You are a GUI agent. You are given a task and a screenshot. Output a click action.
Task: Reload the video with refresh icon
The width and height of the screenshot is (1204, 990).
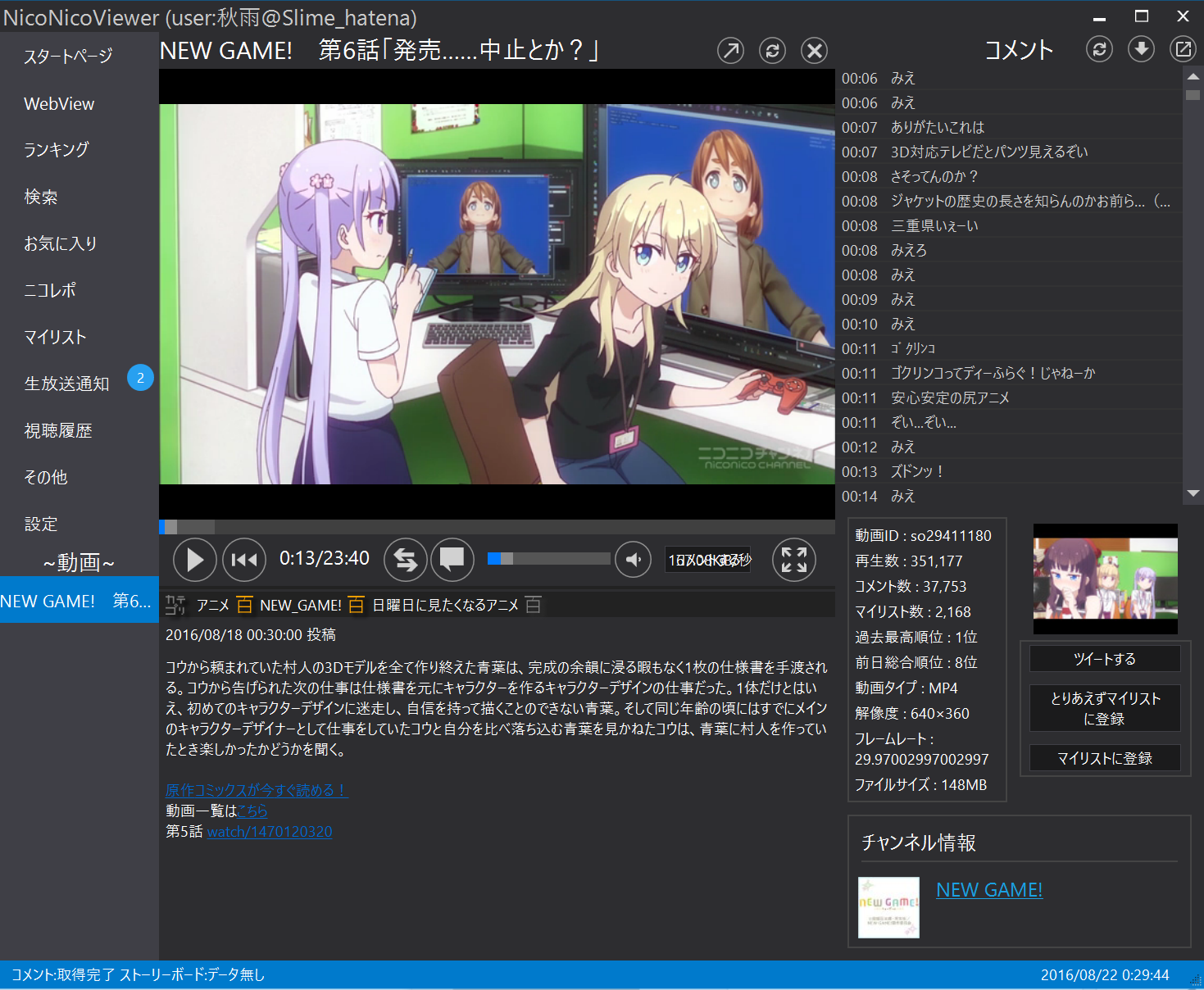tap(772, 51)
